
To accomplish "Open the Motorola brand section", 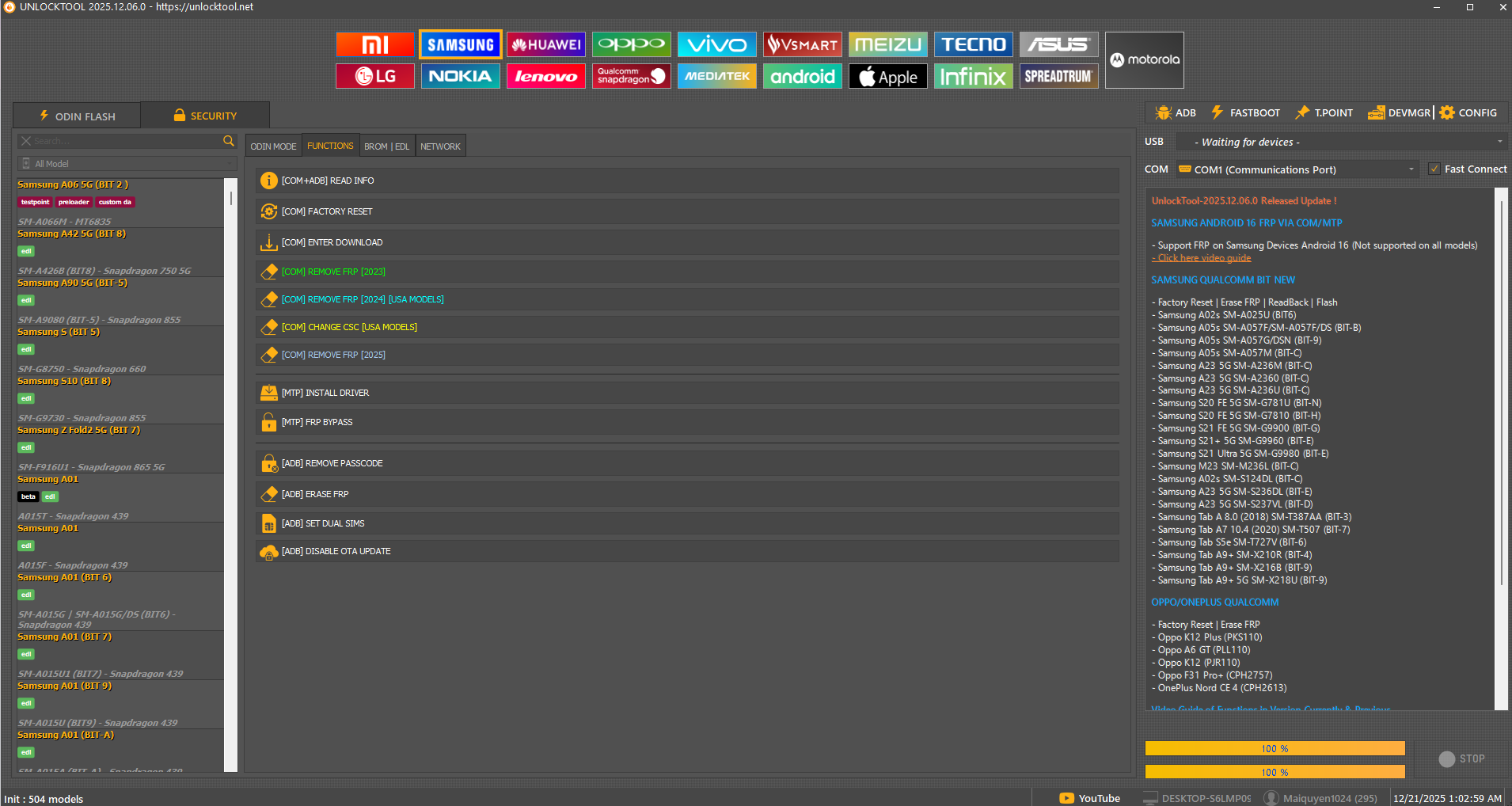I will 1144,60.
